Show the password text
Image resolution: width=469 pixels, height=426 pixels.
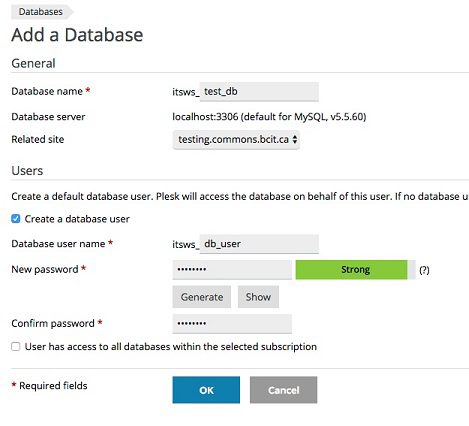tap(258, 297)
